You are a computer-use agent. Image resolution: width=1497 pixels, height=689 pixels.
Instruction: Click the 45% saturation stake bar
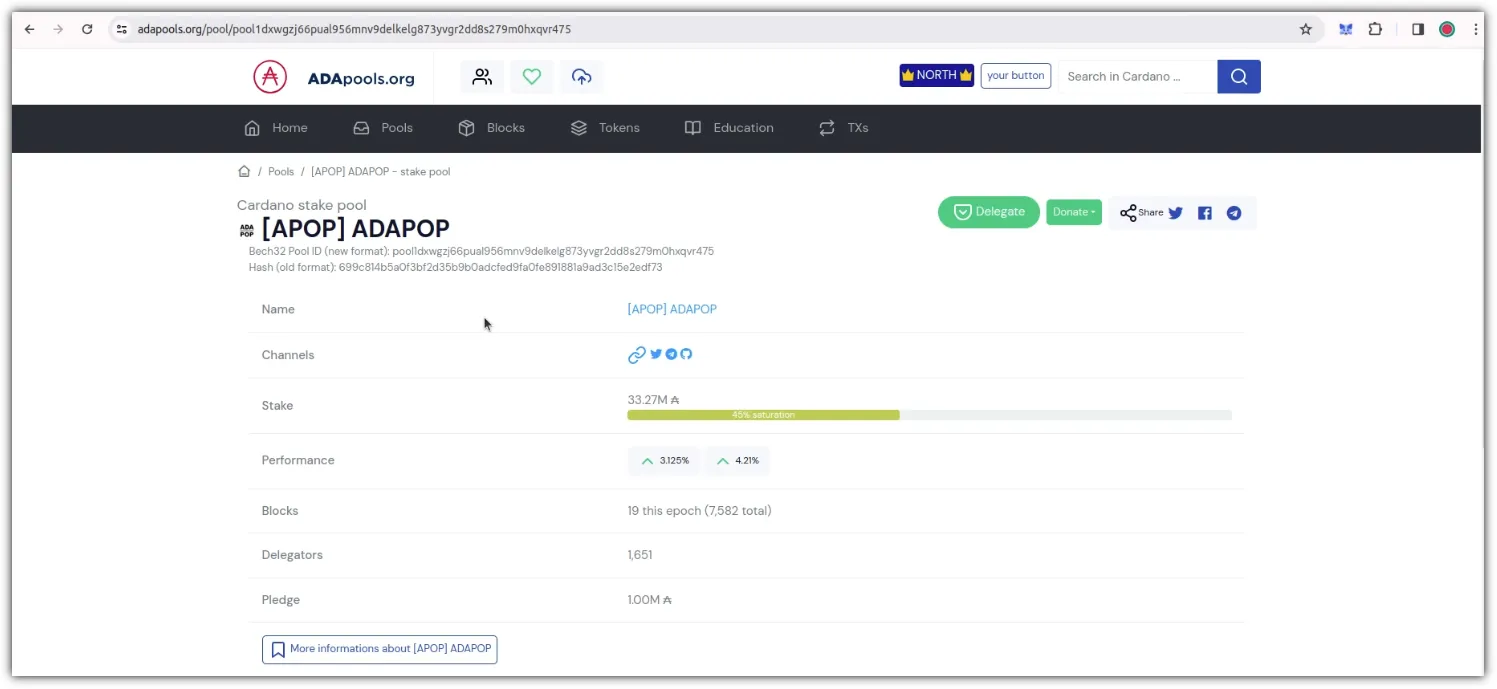point(929,415)
